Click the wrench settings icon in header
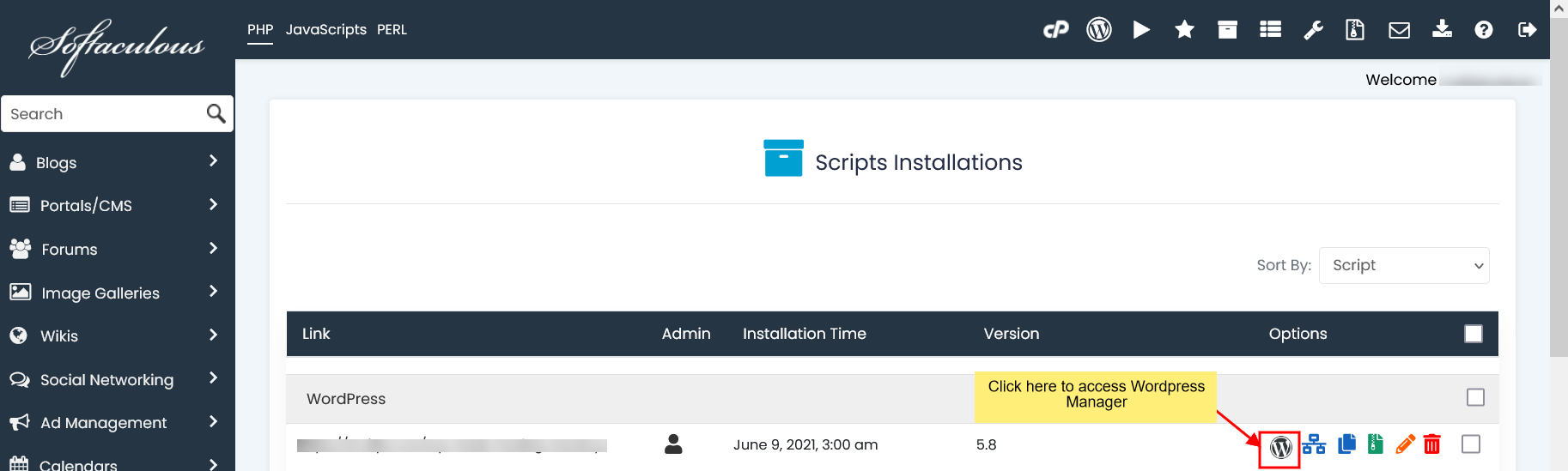The image size is (1568, 471). (1313, 30)
